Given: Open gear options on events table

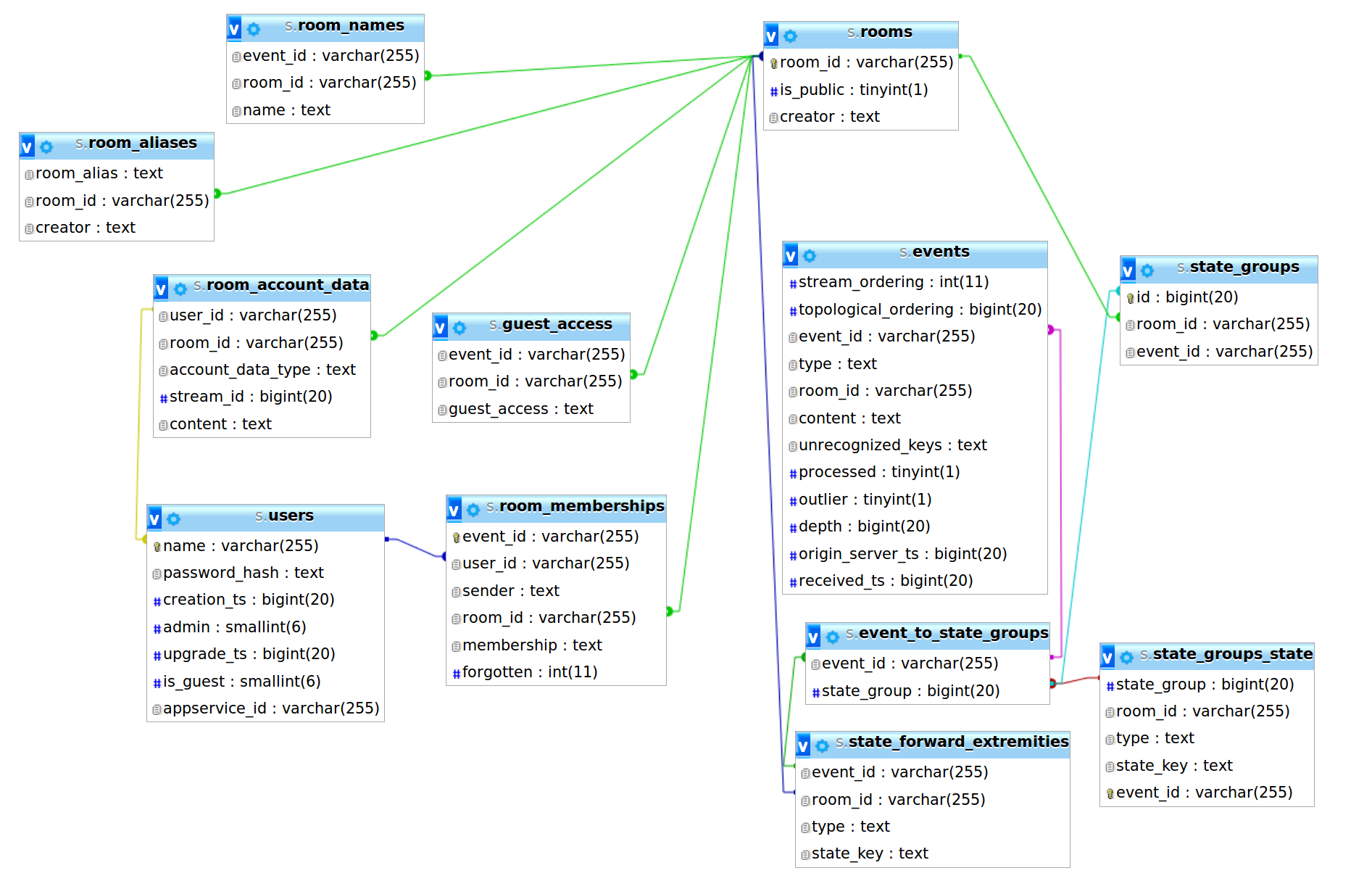Looking at the screenshot, I should [810, 255].
